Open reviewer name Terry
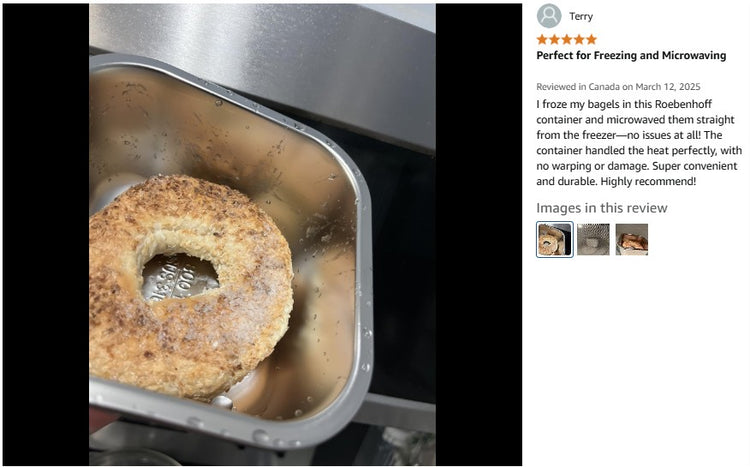This screenshot has width=750, height=467. [x=581, y=16]
